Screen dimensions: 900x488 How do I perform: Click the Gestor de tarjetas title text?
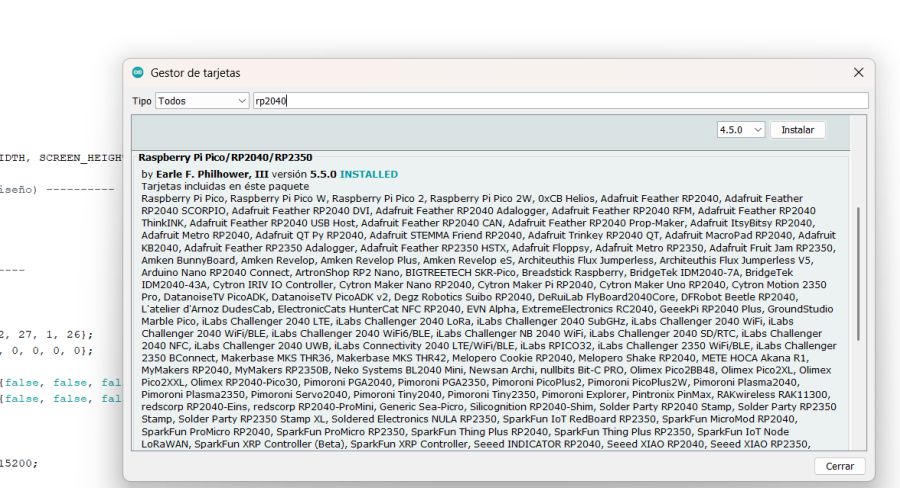coord(195,73)
